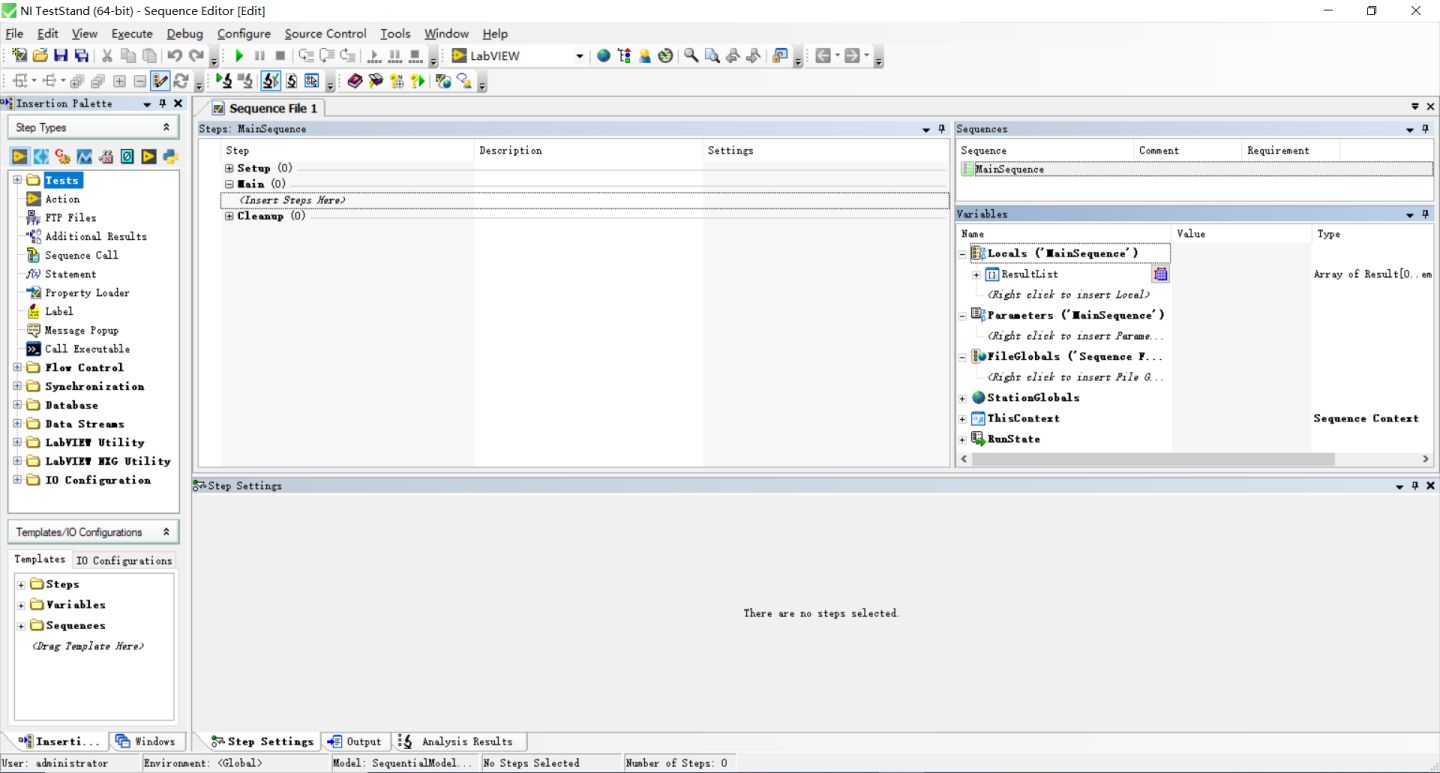
Task: Open the User Manager person icon
Action: pyautogui.click(x=645, y=56)
